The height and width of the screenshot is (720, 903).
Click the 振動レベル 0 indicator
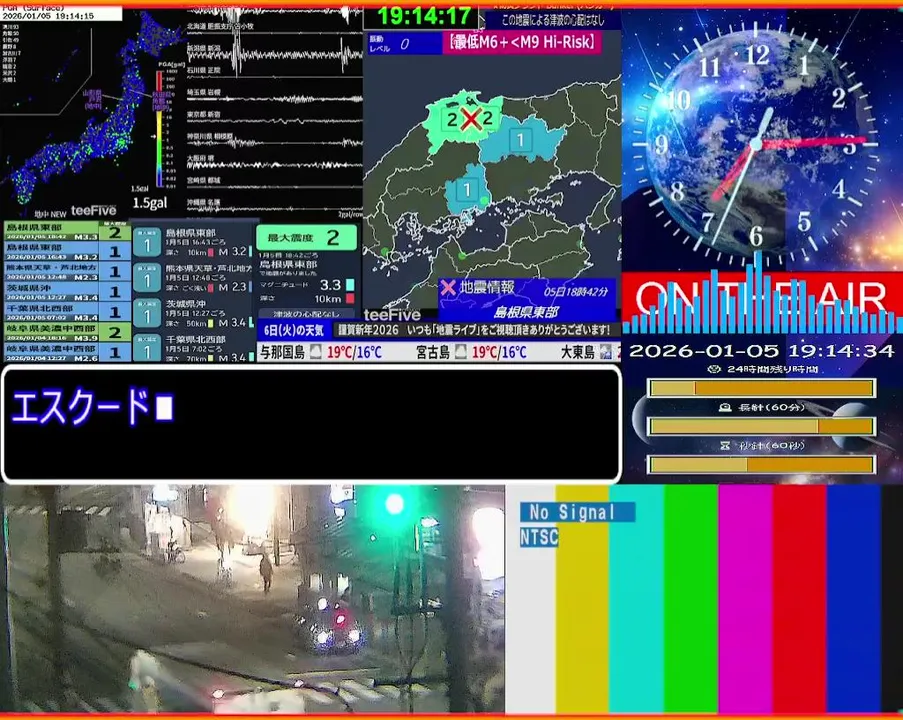click(x=404, y=44)
